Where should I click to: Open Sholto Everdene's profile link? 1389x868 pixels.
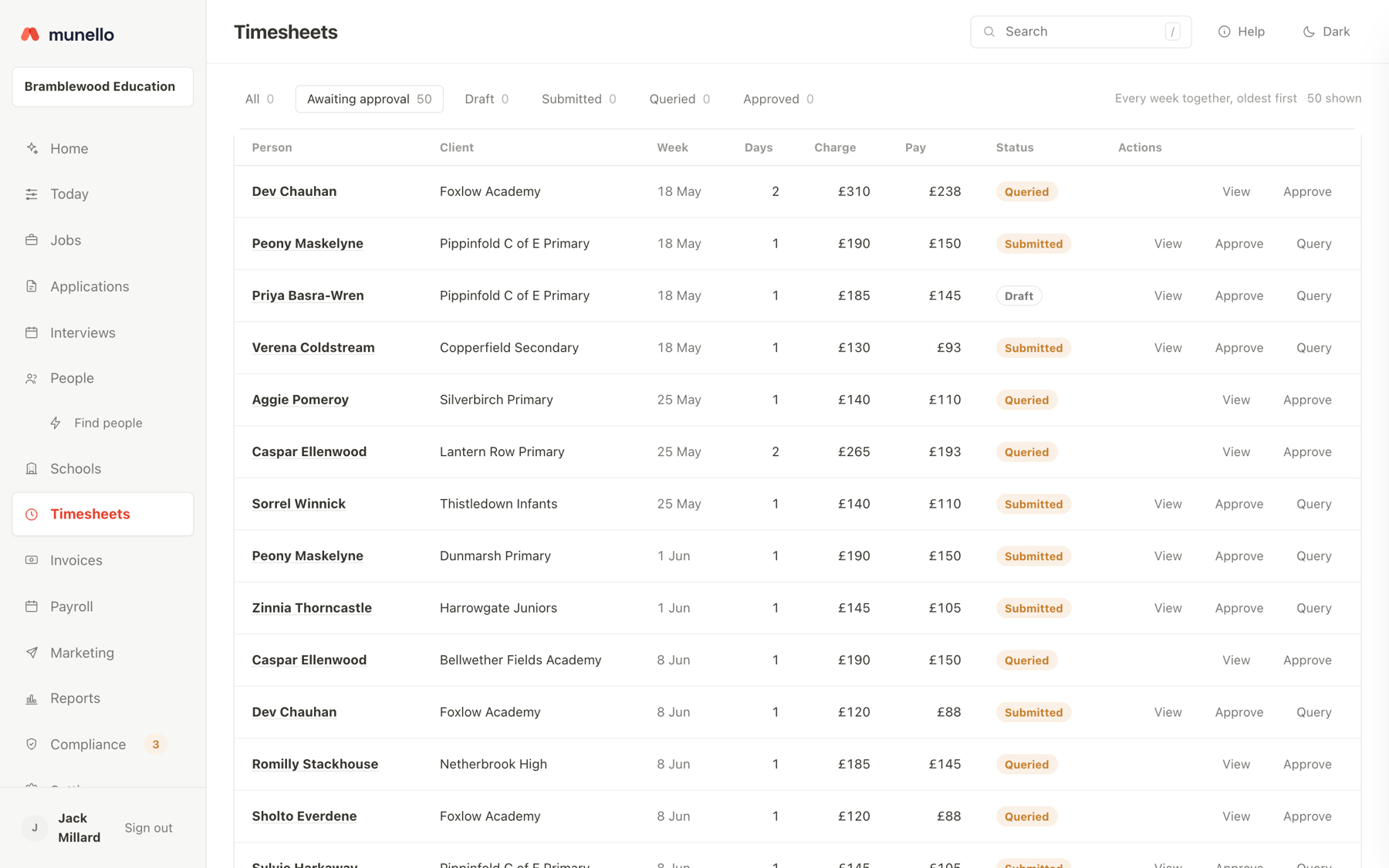tap(304, 816)
